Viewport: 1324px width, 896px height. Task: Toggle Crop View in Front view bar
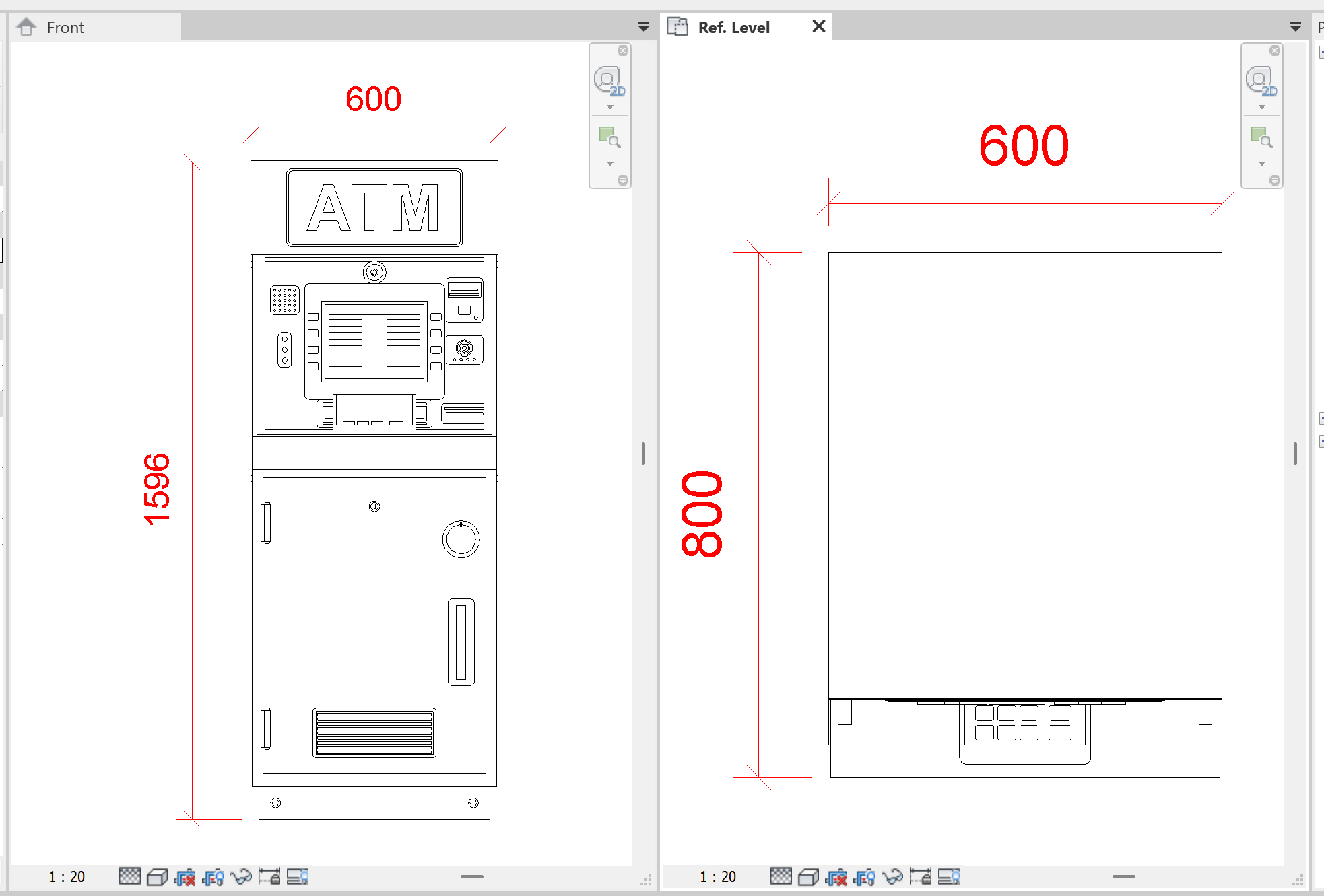point(185,877)
